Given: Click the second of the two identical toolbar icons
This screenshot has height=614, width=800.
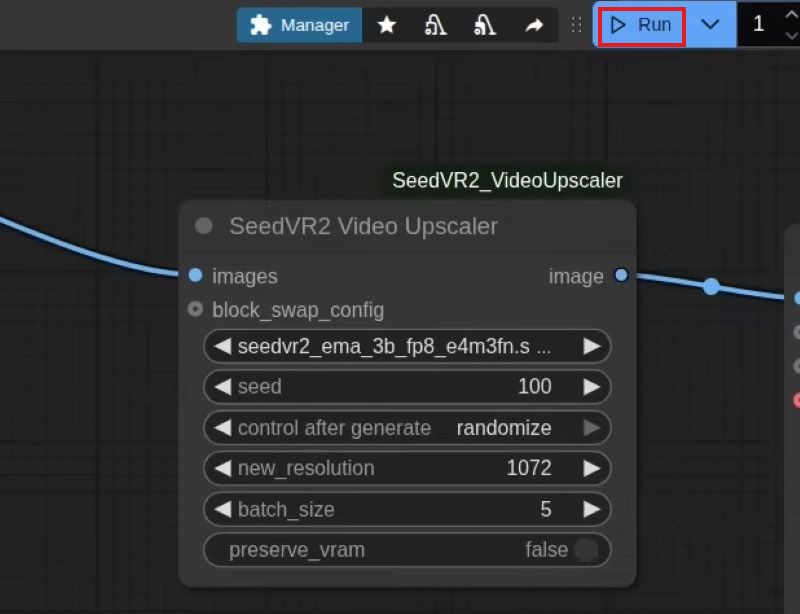Looking at the screenshot, I should (x=484, y=25).
